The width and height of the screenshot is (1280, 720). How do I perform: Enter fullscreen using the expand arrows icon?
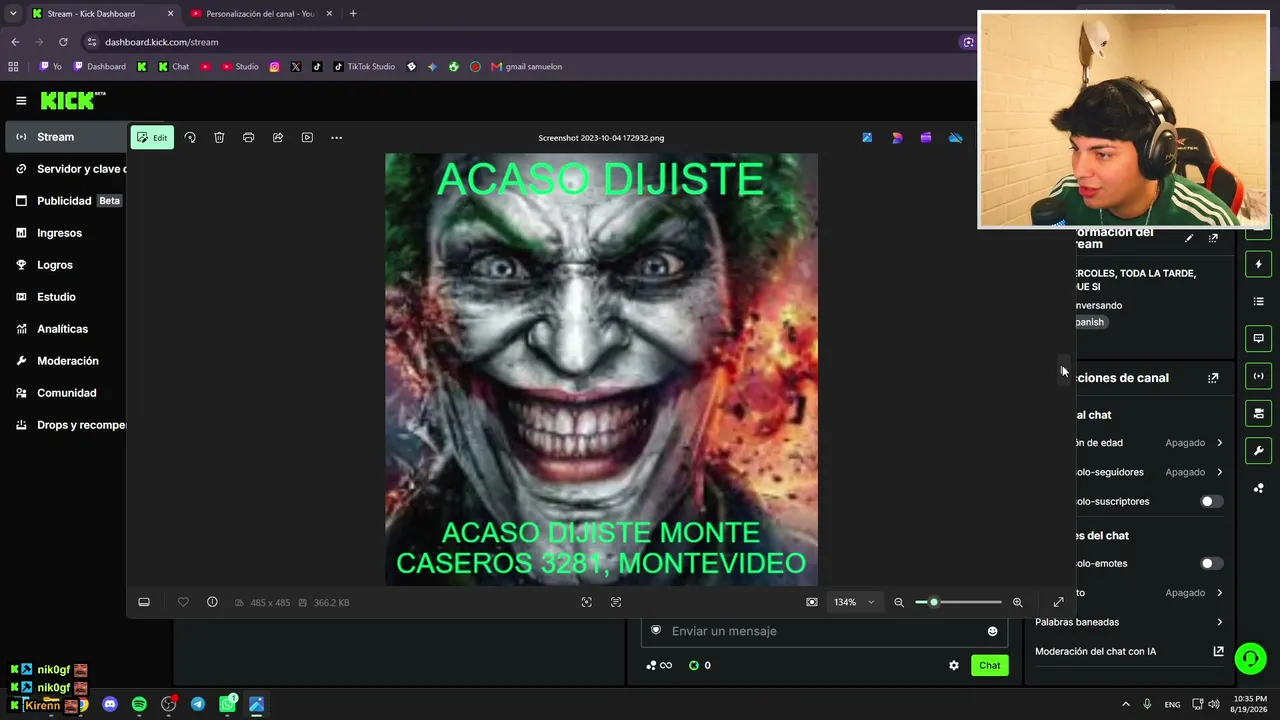pyautogui.click(x=1058, y=602)
